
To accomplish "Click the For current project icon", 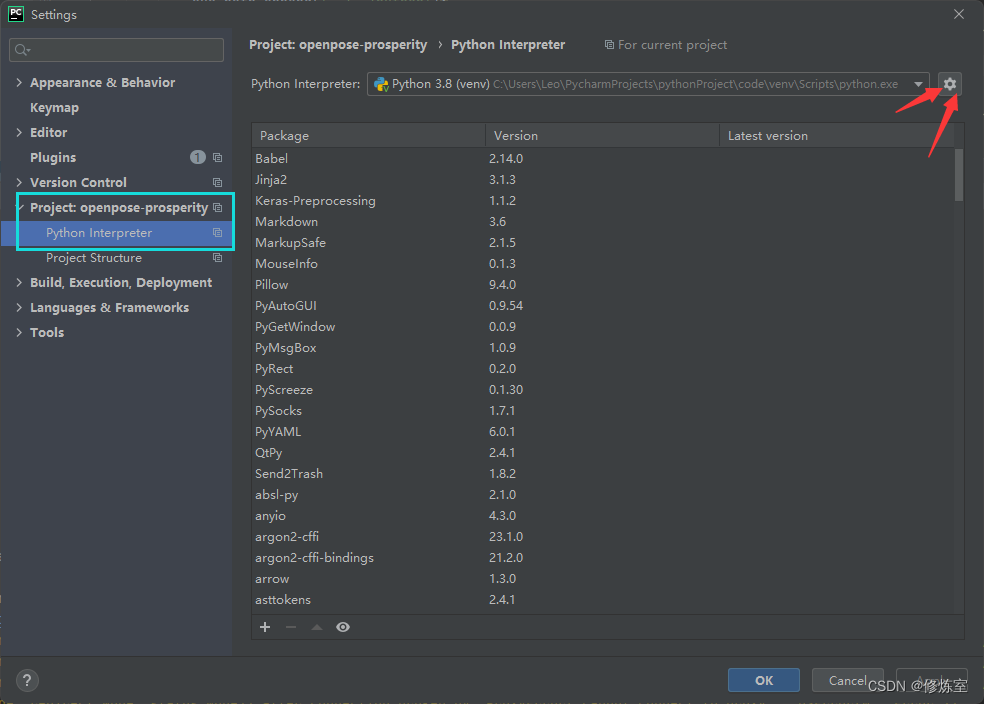I will point(609,45).
